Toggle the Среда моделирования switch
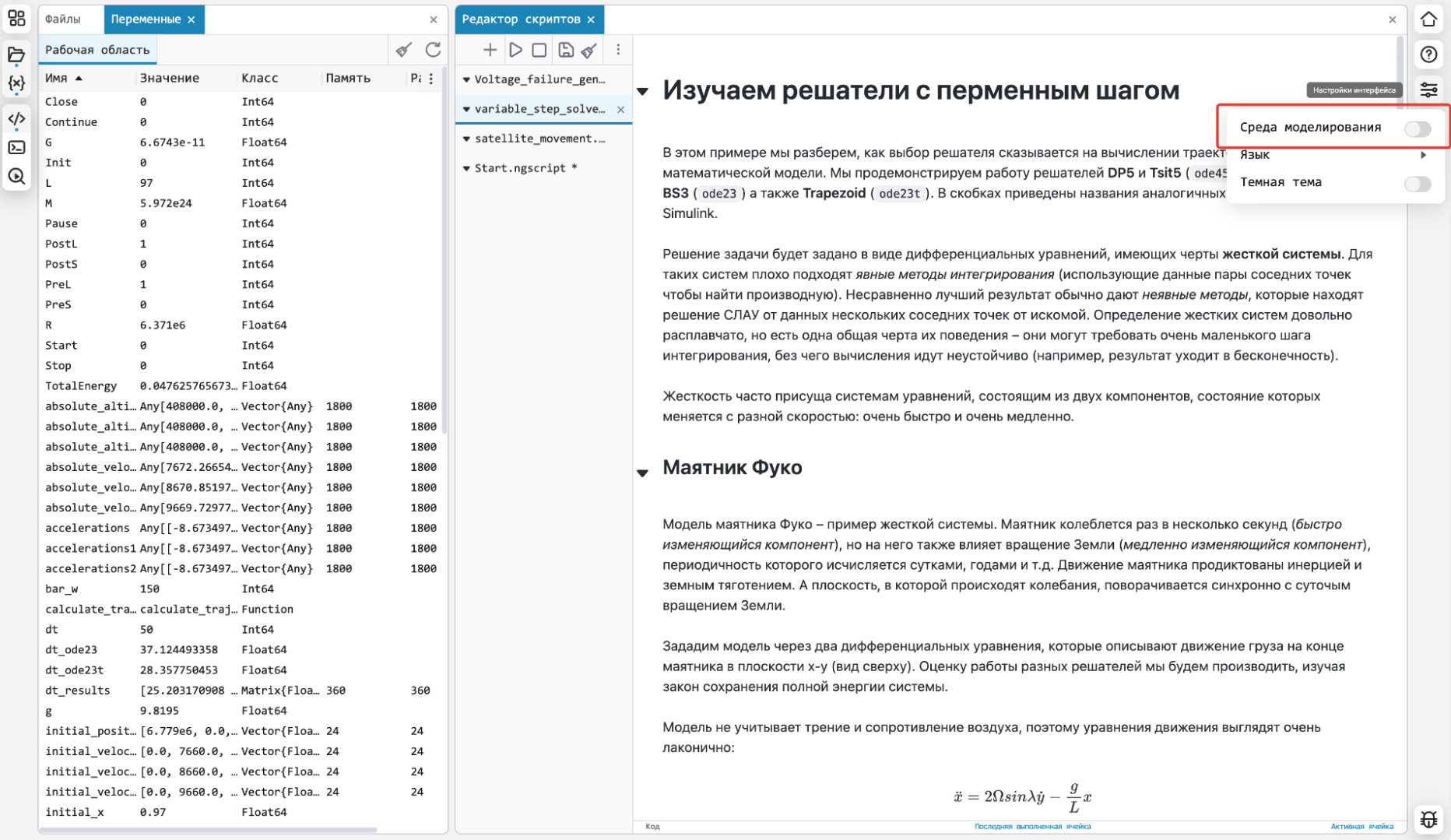Image resolution: width=1451 pixels, height=840 pixels. coord(1418,128)
